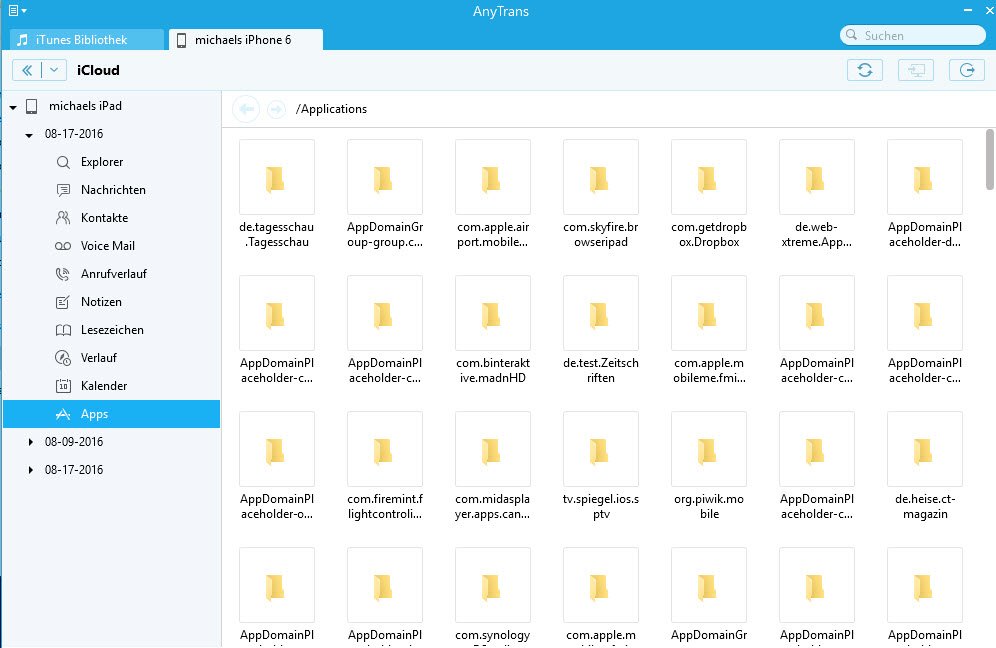Select the com.synology folder in the bottom row
Screen dimensions: 996x648
[493, 597]
